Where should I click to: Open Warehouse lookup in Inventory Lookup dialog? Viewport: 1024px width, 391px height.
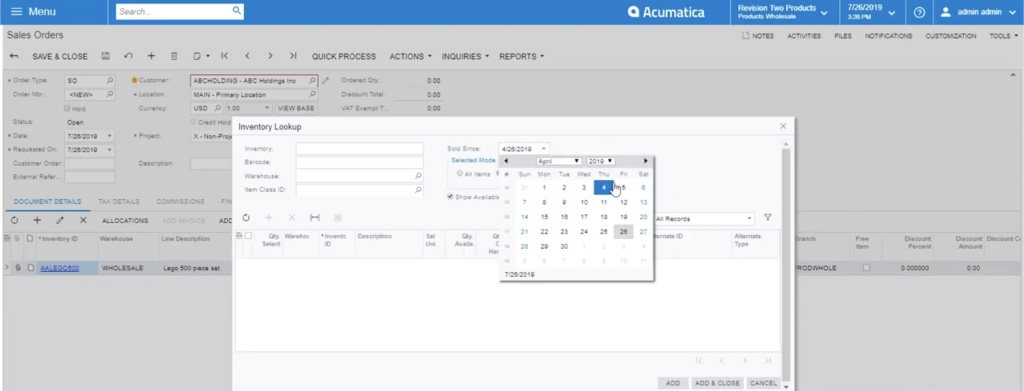pyautogui.click(x=418, y=176)
